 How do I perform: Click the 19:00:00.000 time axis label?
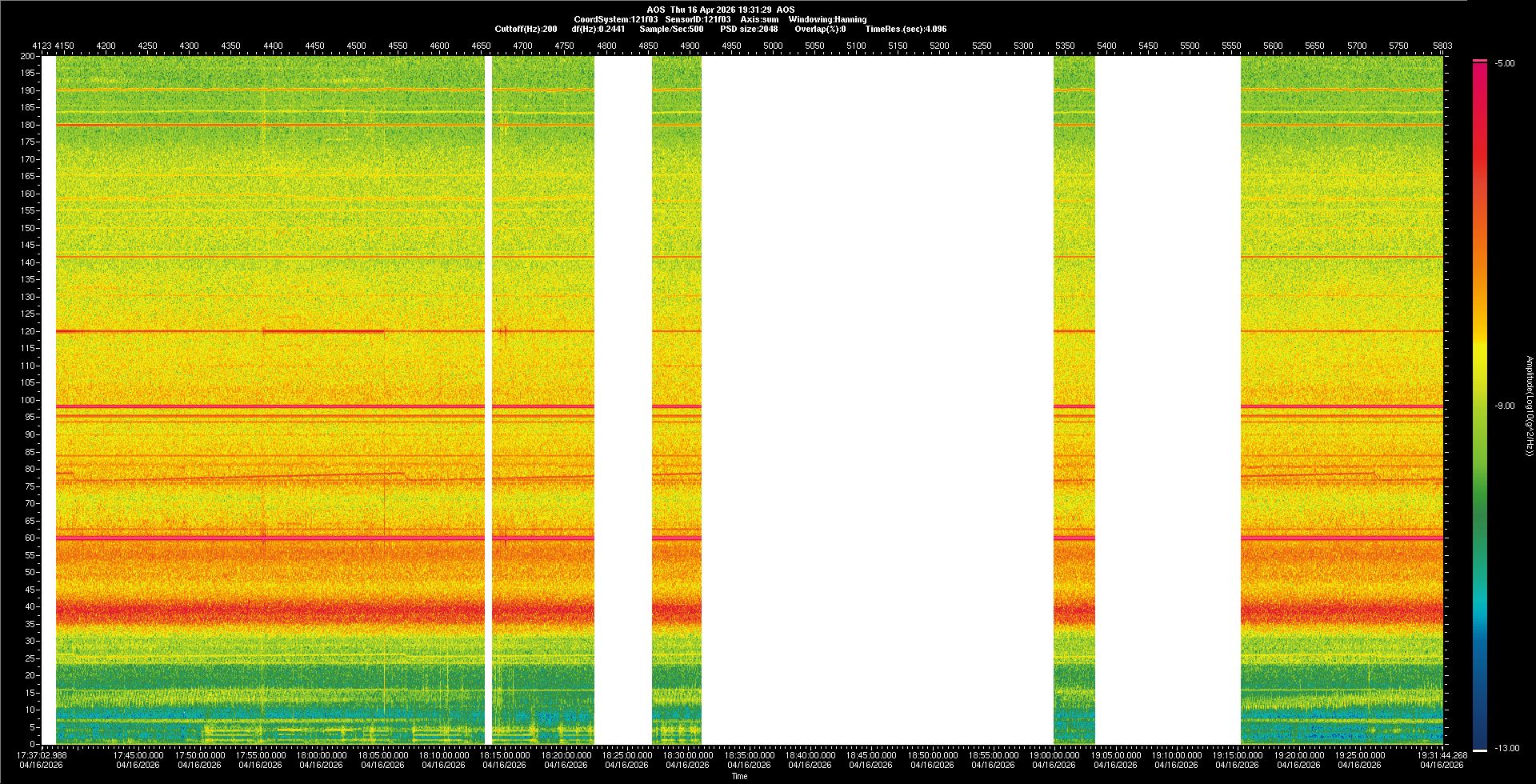tap(1054, 754)
